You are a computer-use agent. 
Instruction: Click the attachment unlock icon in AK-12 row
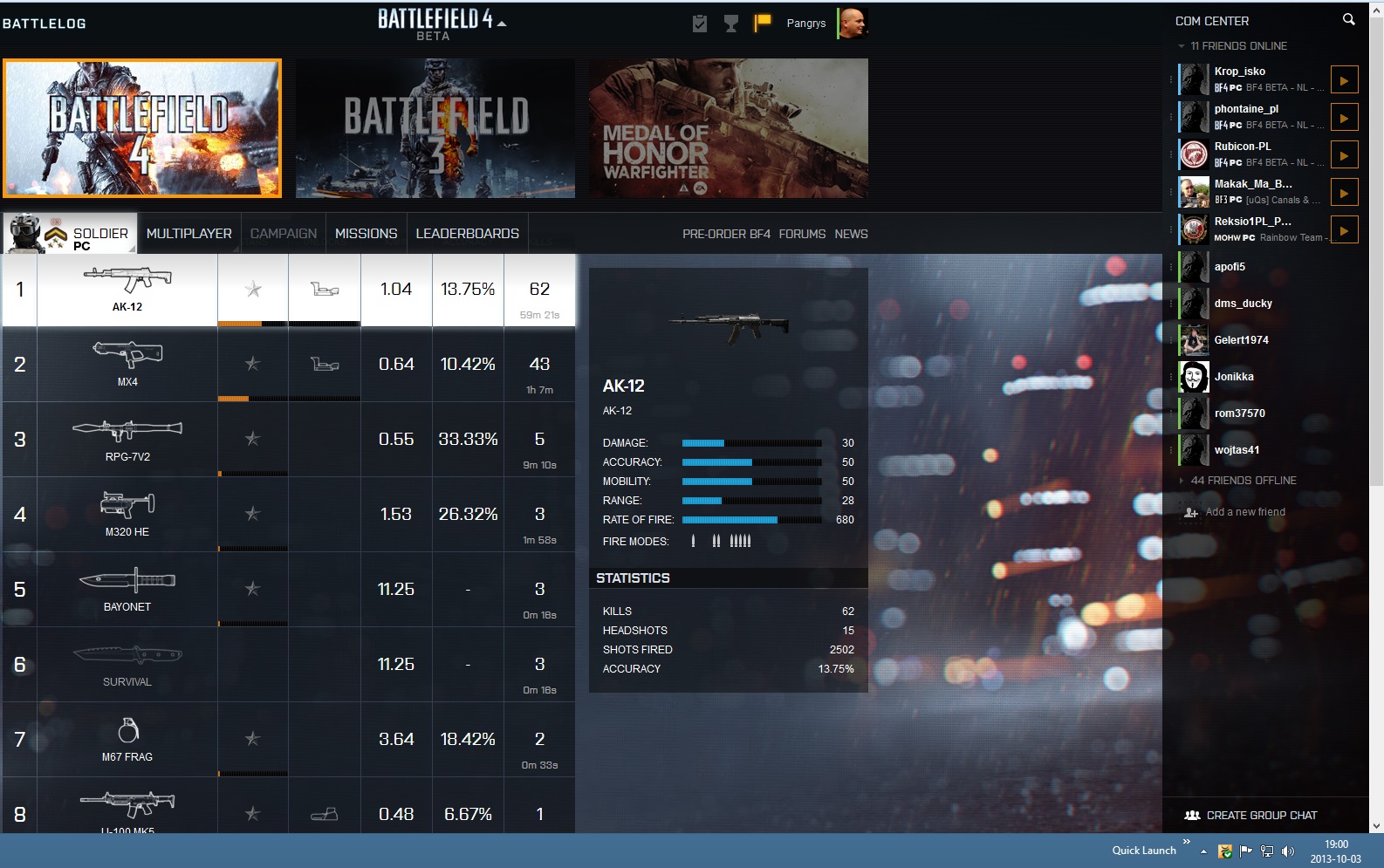coord(325,289)
